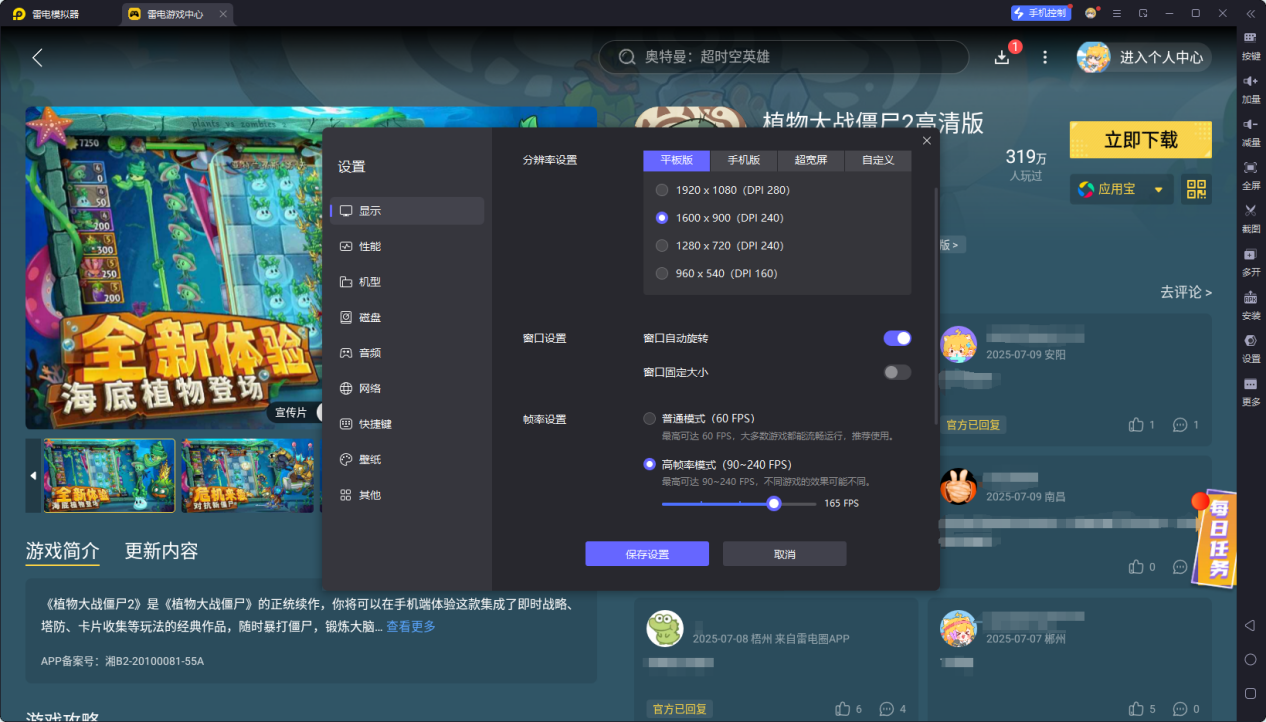This screenshot has width=1266, height=722.
Task: Switch to 自定义 resolution tab
Action: [878, 161]
